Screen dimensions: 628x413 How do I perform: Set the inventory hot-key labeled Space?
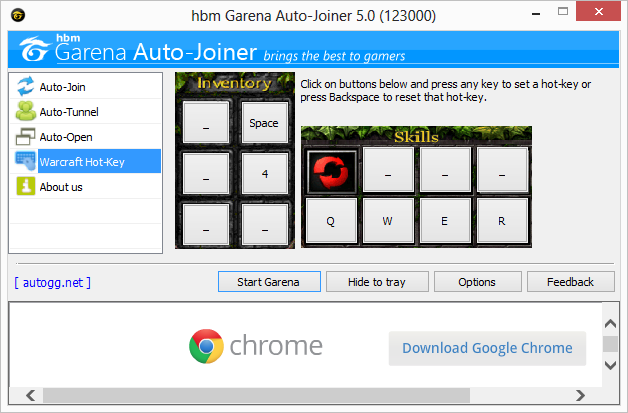point(265,122)
